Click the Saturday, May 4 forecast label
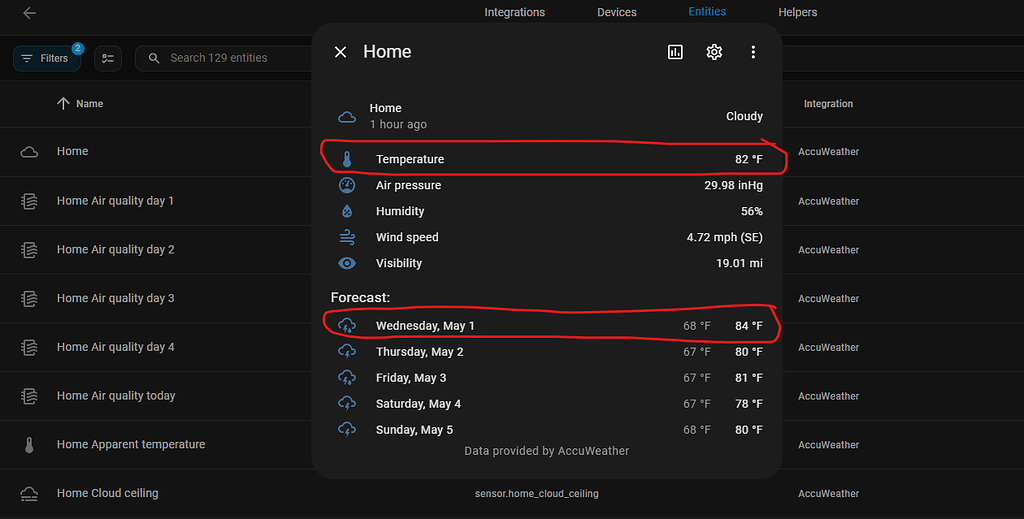This screenshot has height=519, width=1024. click(418, 403)
